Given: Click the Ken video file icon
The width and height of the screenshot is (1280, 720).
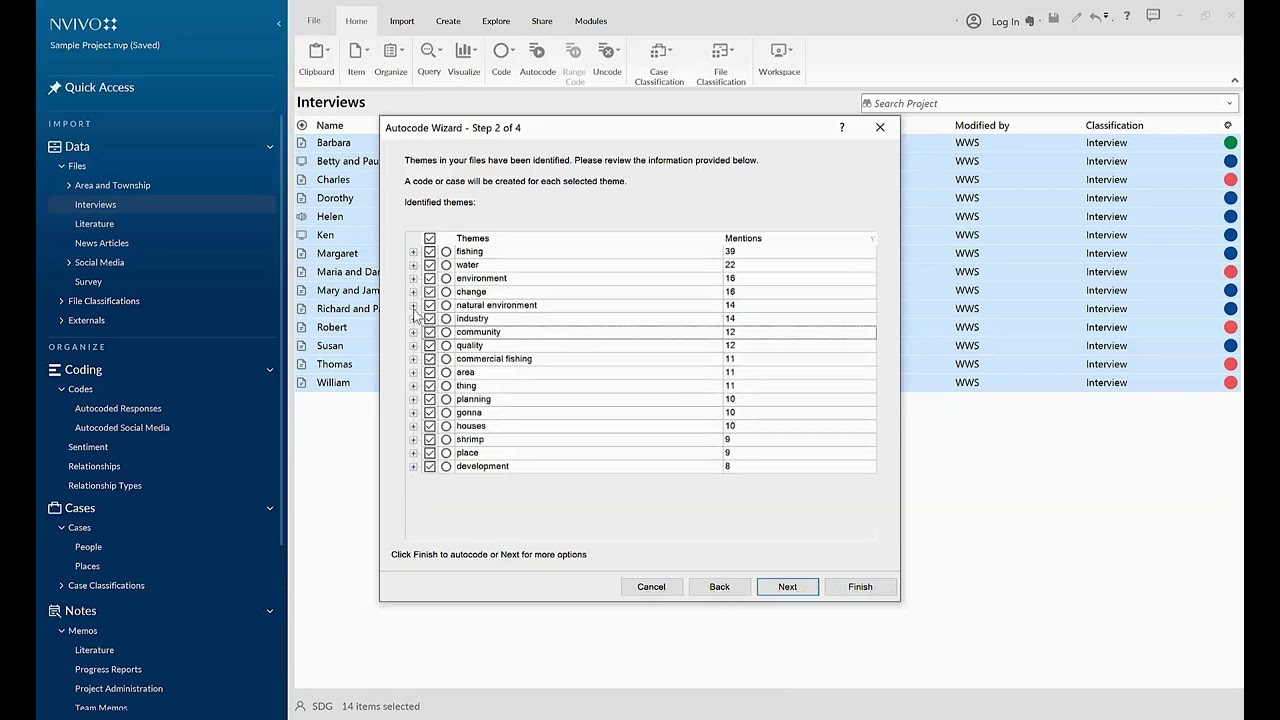Looking at the screenshot, I should (302, 235).
